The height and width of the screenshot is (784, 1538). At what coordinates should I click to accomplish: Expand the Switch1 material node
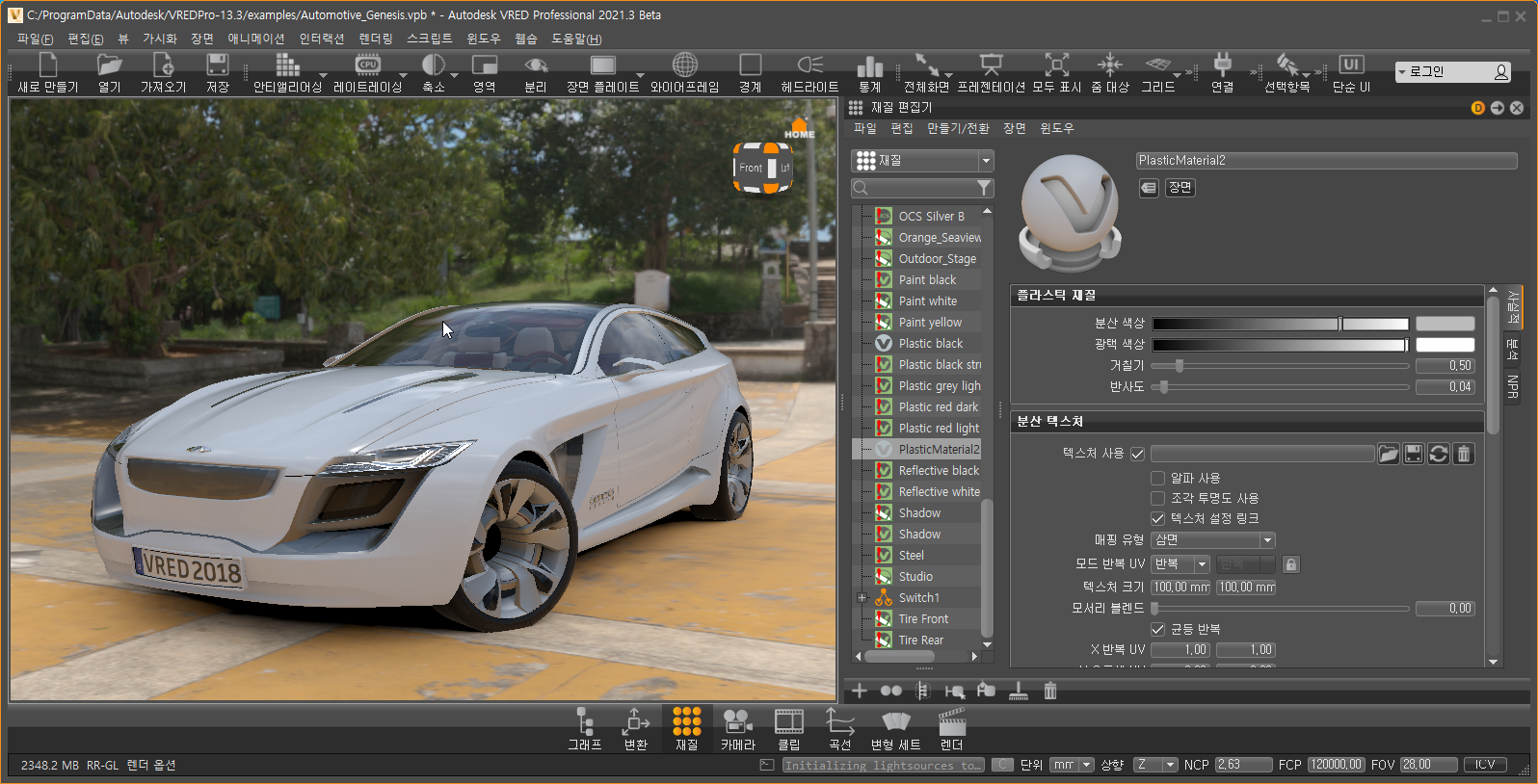tap(862, 598)
